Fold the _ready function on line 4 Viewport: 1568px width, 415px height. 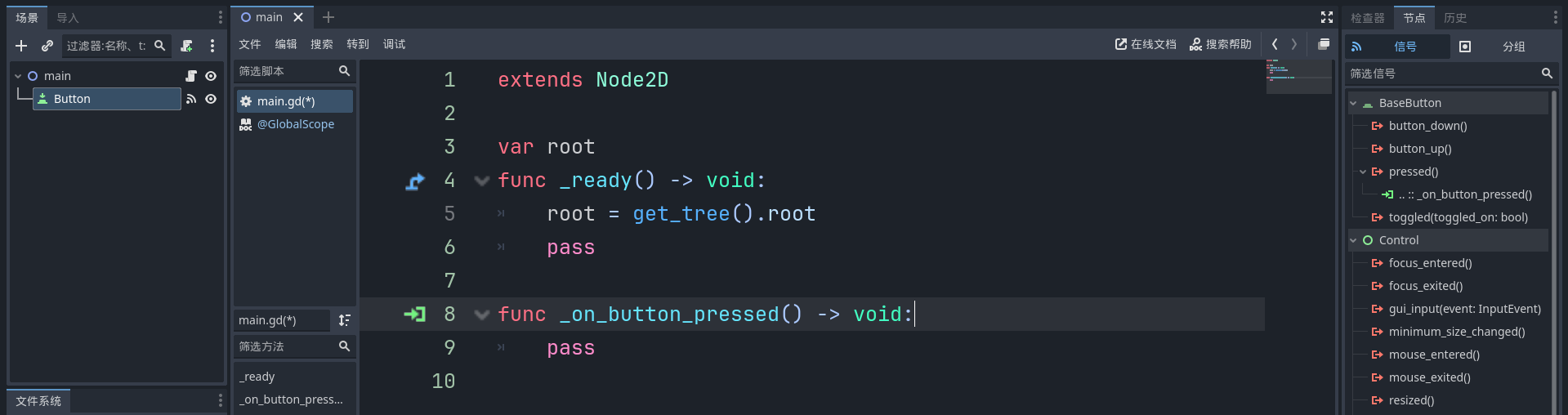(482, 181)
